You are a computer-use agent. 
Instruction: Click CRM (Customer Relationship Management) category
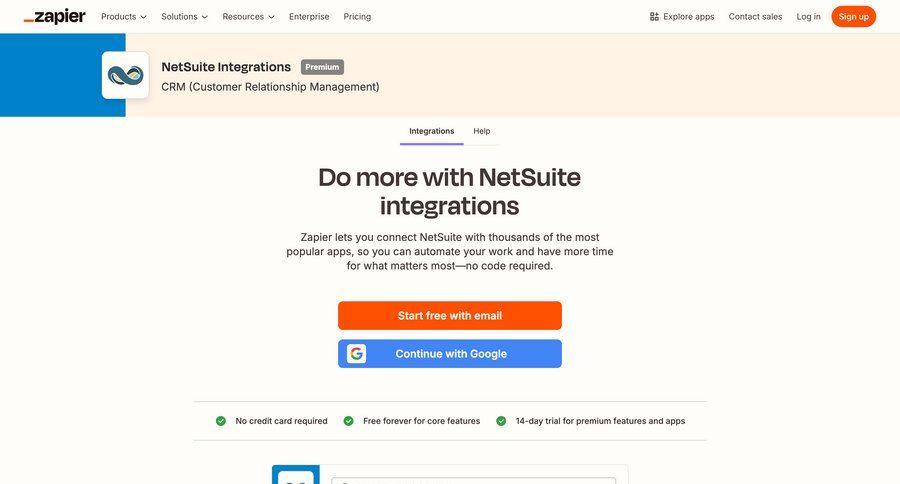tap(270, 87)
